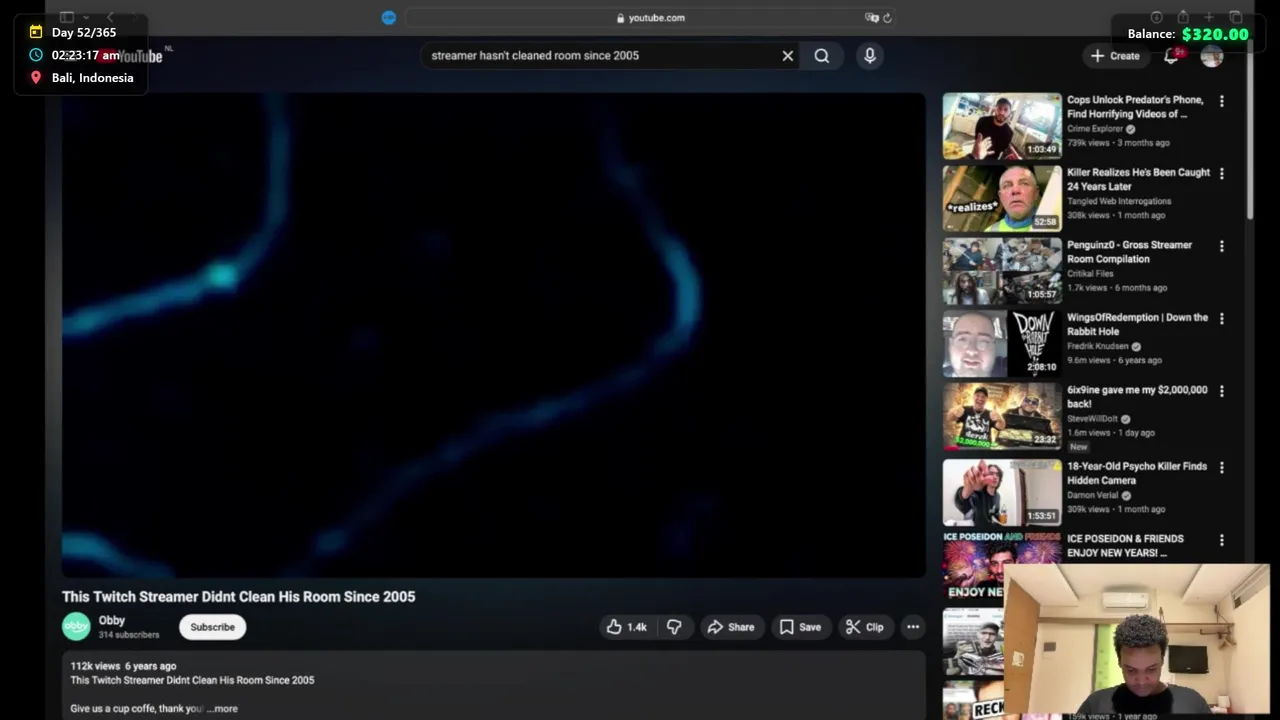Viewport: 1280px width, 720px height.
Task: Start voice search with microphone icon
Action: point(870,56)
